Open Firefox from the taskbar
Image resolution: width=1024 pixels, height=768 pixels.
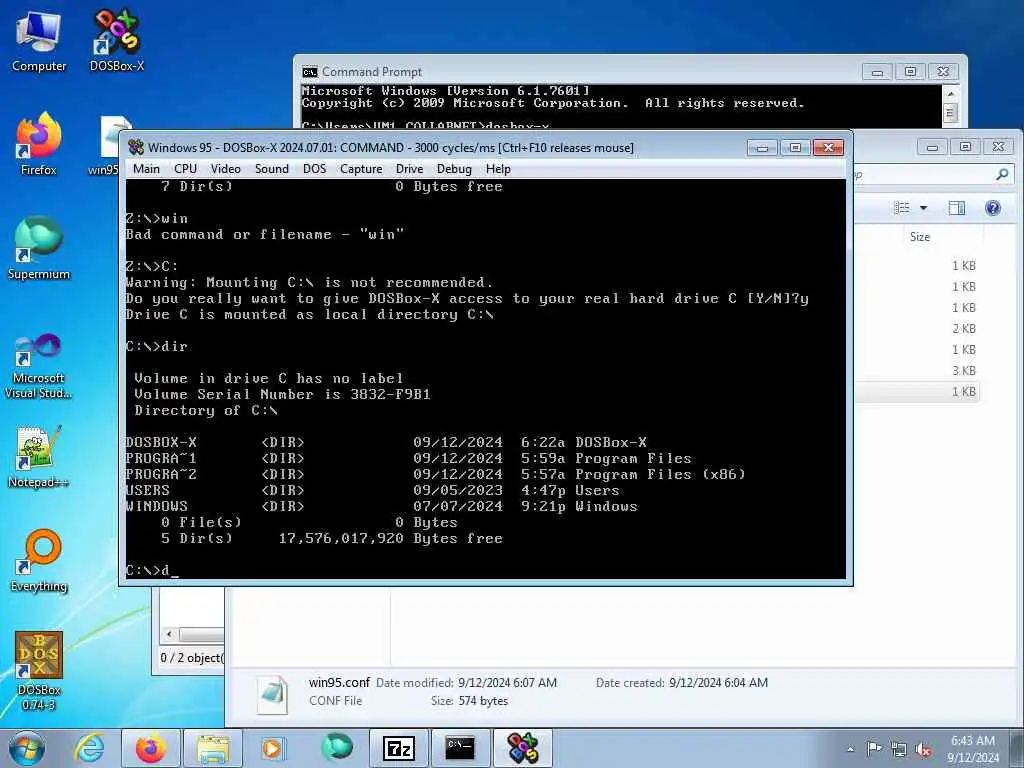click(151, 748)
